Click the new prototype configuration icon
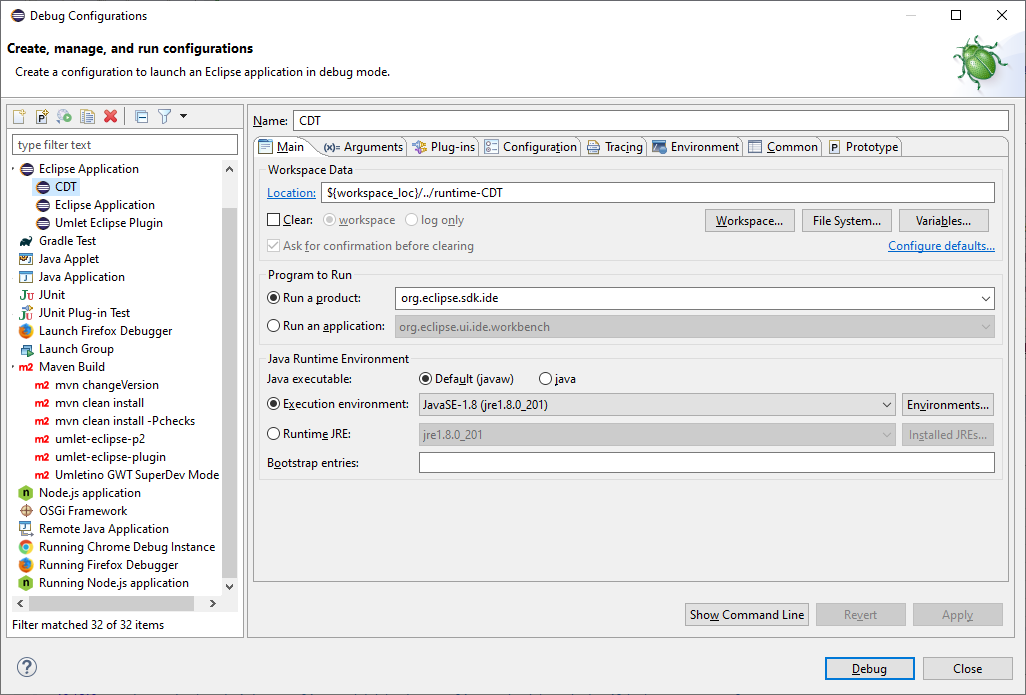 coord(42,116)
